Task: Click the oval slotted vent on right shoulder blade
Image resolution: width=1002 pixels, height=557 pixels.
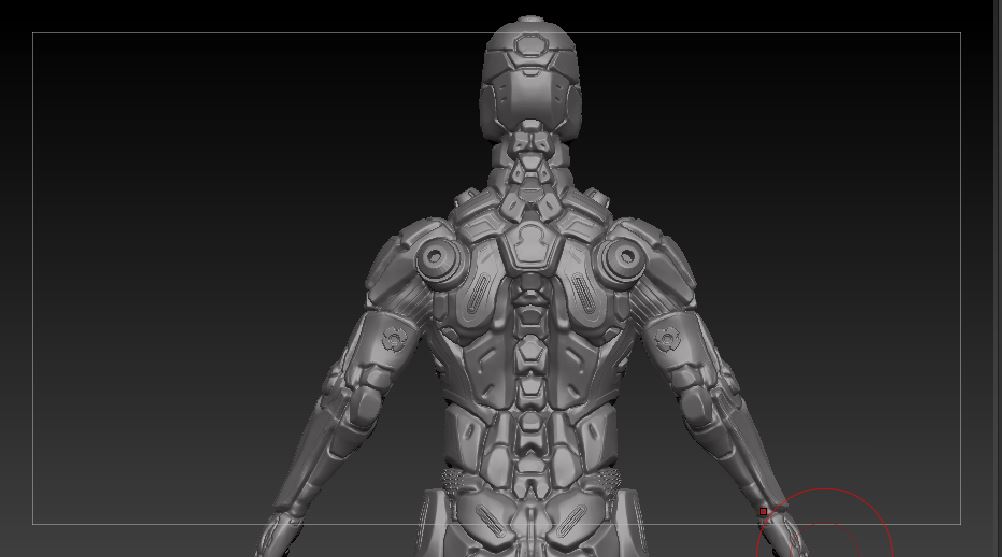Action: click(x=582, y=294)
